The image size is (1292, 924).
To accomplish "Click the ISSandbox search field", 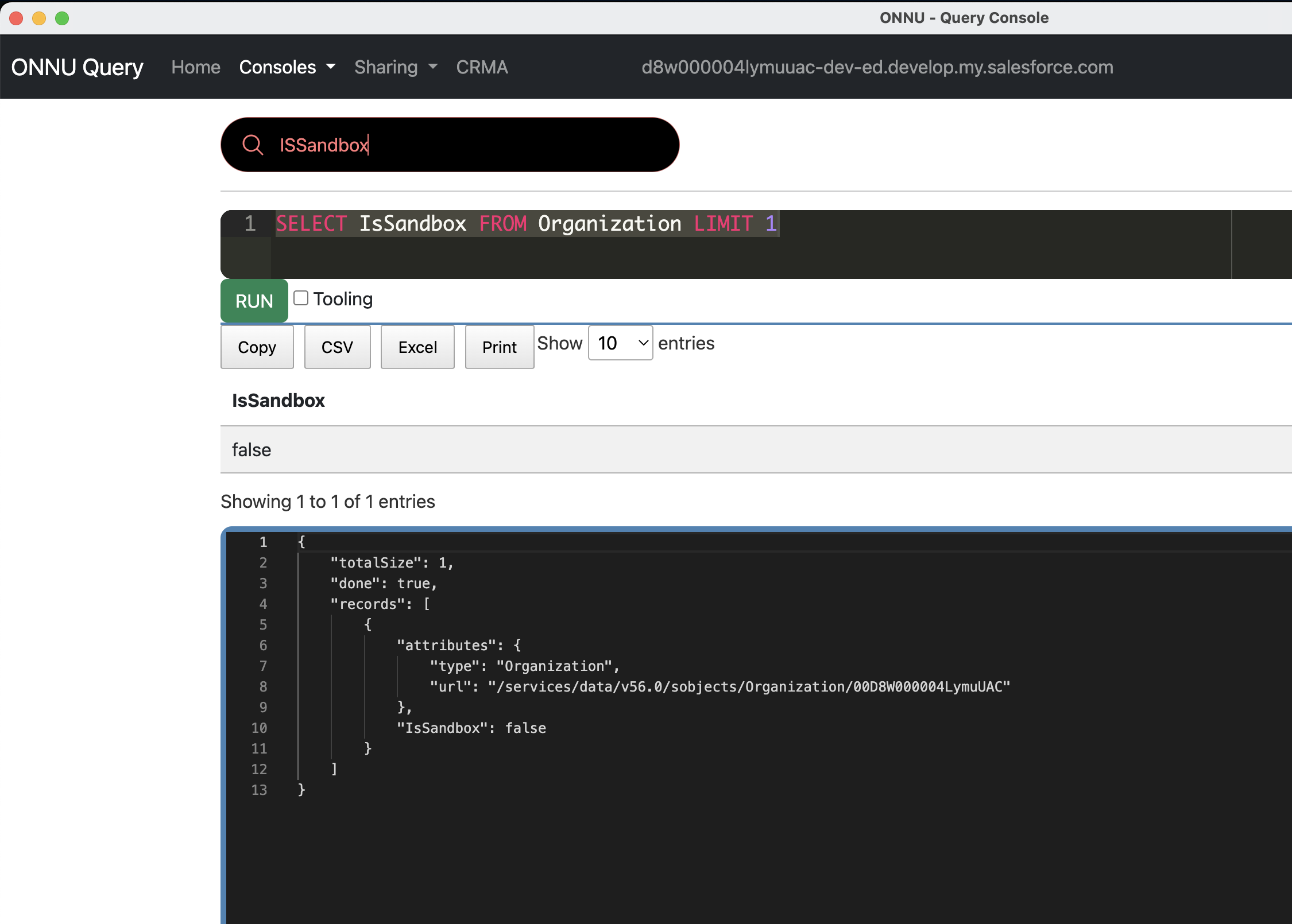I will [450, 145].
